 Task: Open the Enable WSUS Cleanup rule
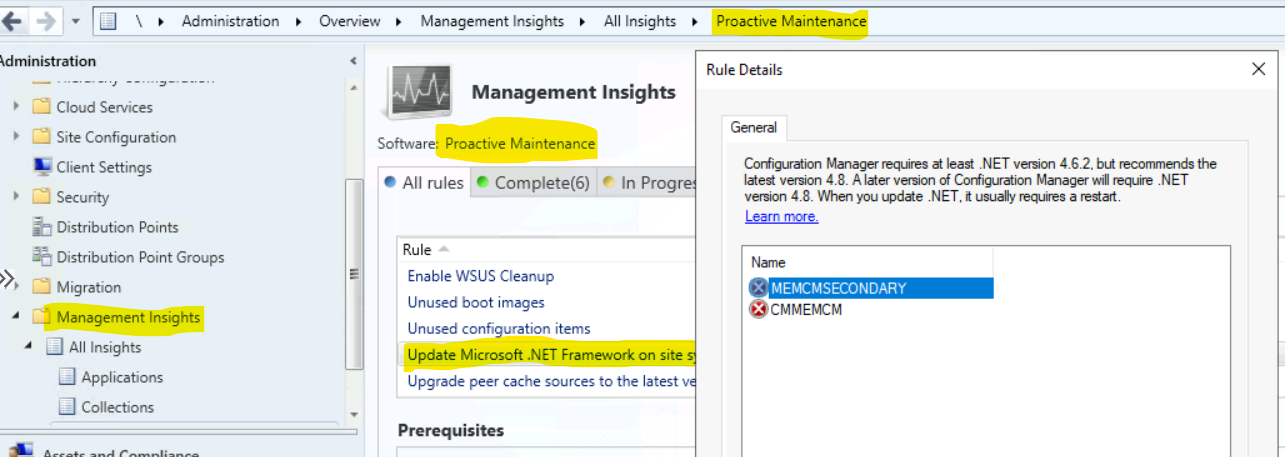point(480,276)
